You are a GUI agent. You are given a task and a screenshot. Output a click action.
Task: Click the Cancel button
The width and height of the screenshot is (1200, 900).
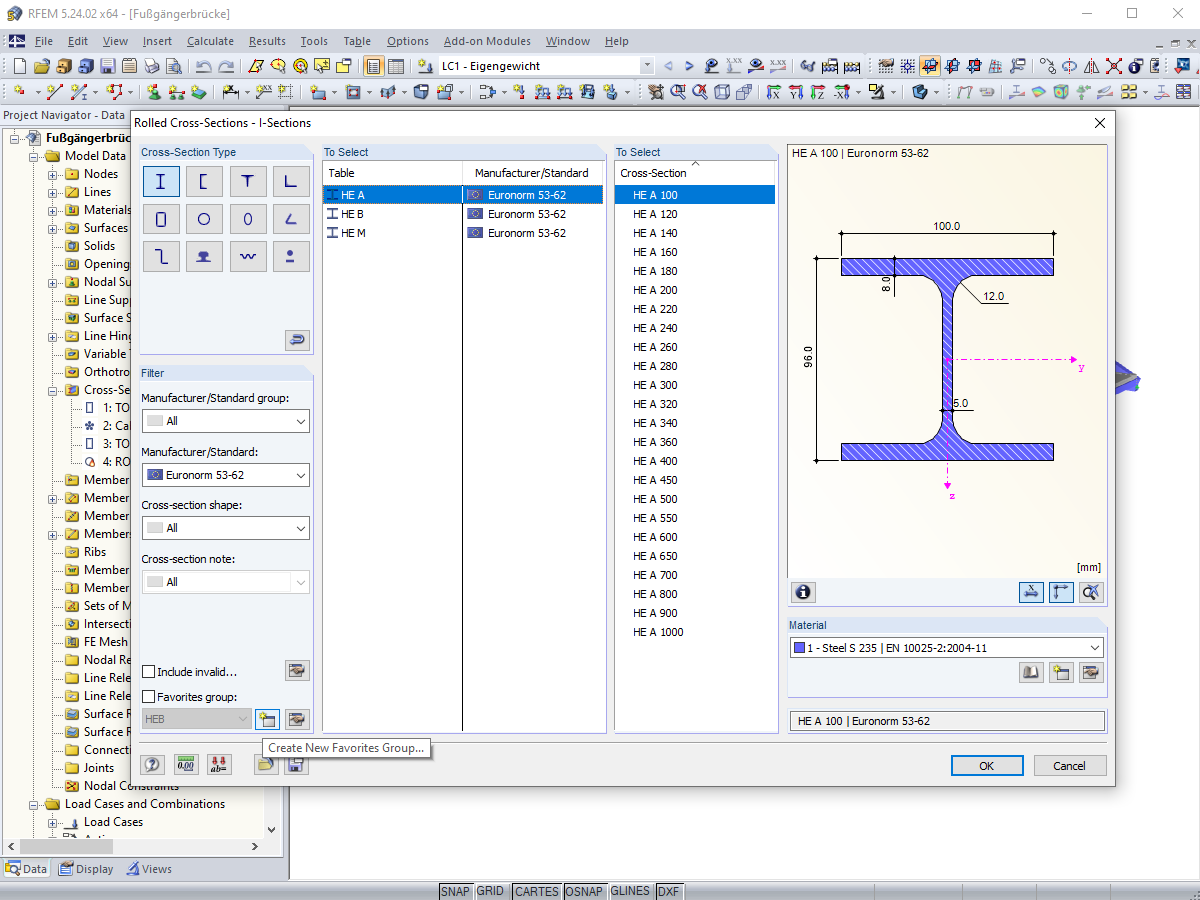1069,766
